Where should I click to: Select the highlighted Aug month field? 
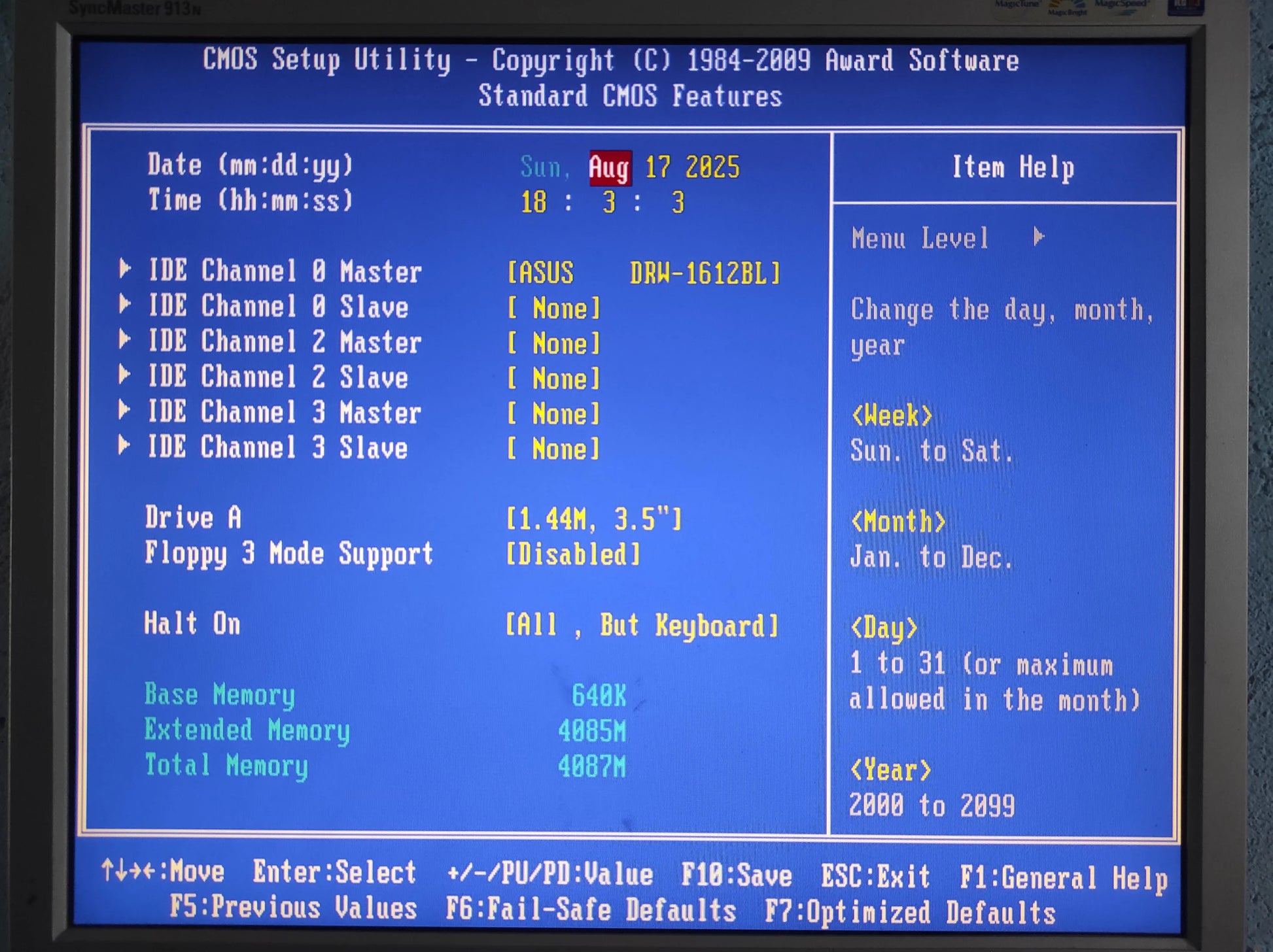[610, 168]
